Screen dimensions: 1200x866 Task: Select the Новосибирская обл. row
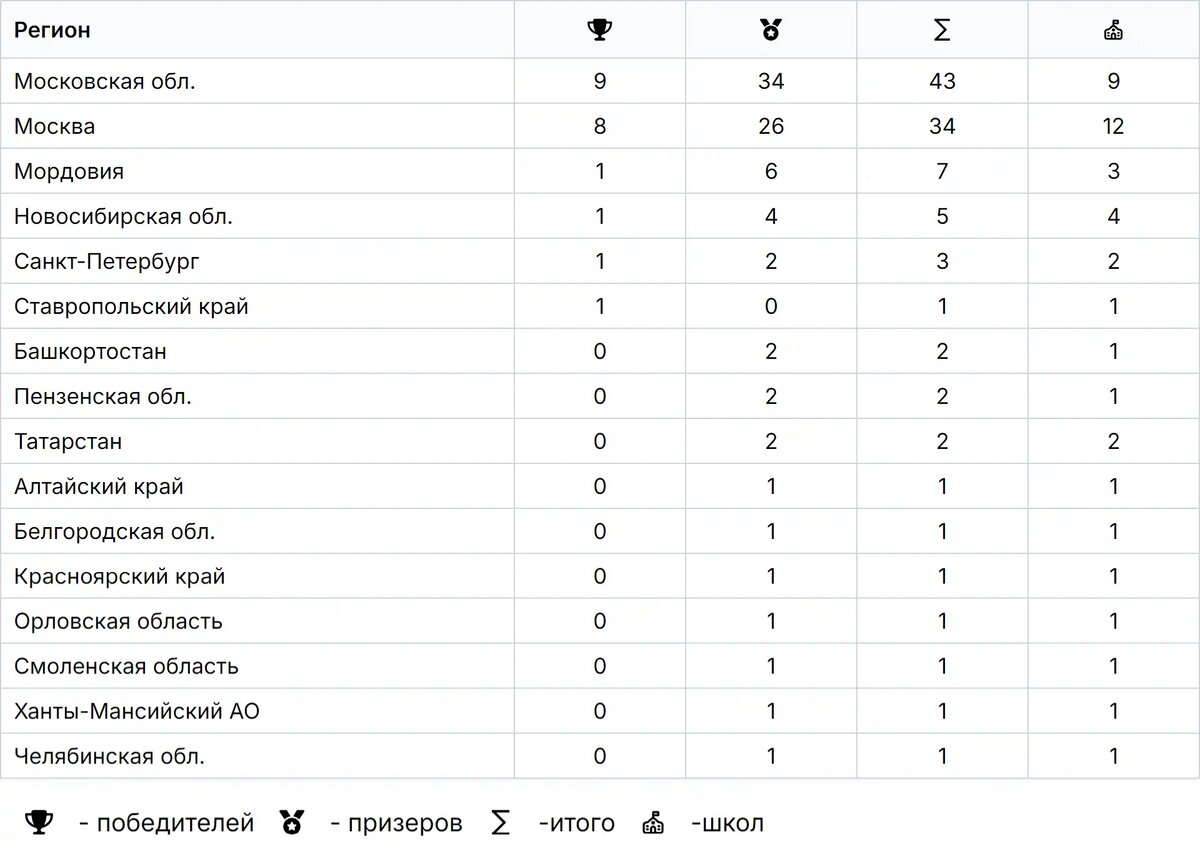[x=600, y=216]
